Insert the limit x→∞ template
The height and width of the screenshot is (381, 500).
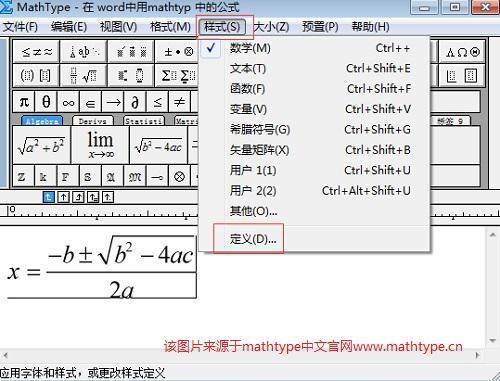pyautogui.click(x=100, y=145)
